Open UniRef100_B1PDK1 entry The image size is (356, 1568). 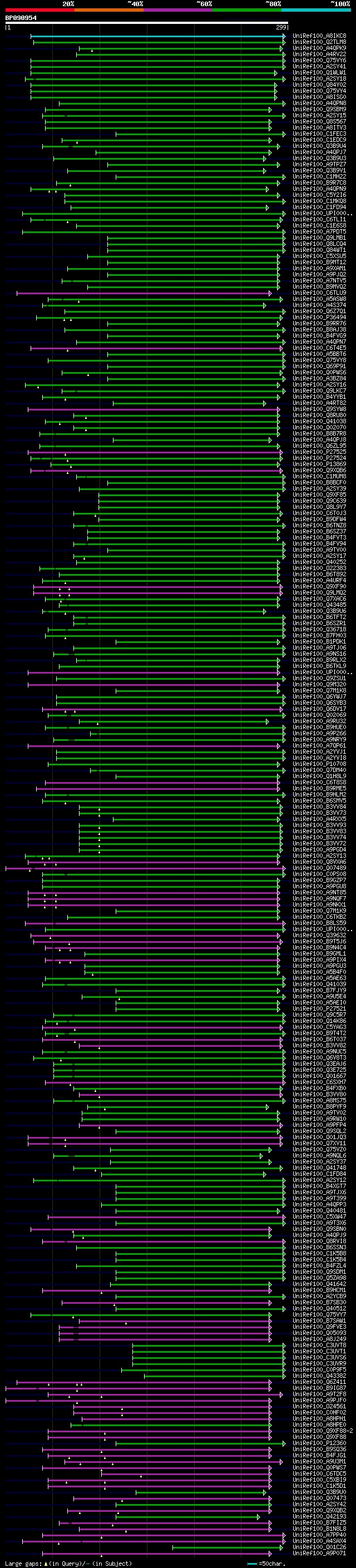319,642
